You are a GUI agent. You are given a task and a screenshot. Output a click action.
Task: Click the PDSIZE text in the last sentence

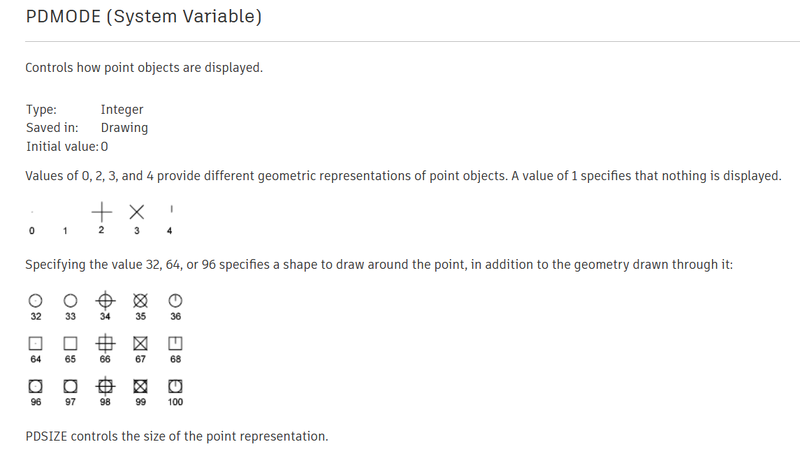[46, 437]
